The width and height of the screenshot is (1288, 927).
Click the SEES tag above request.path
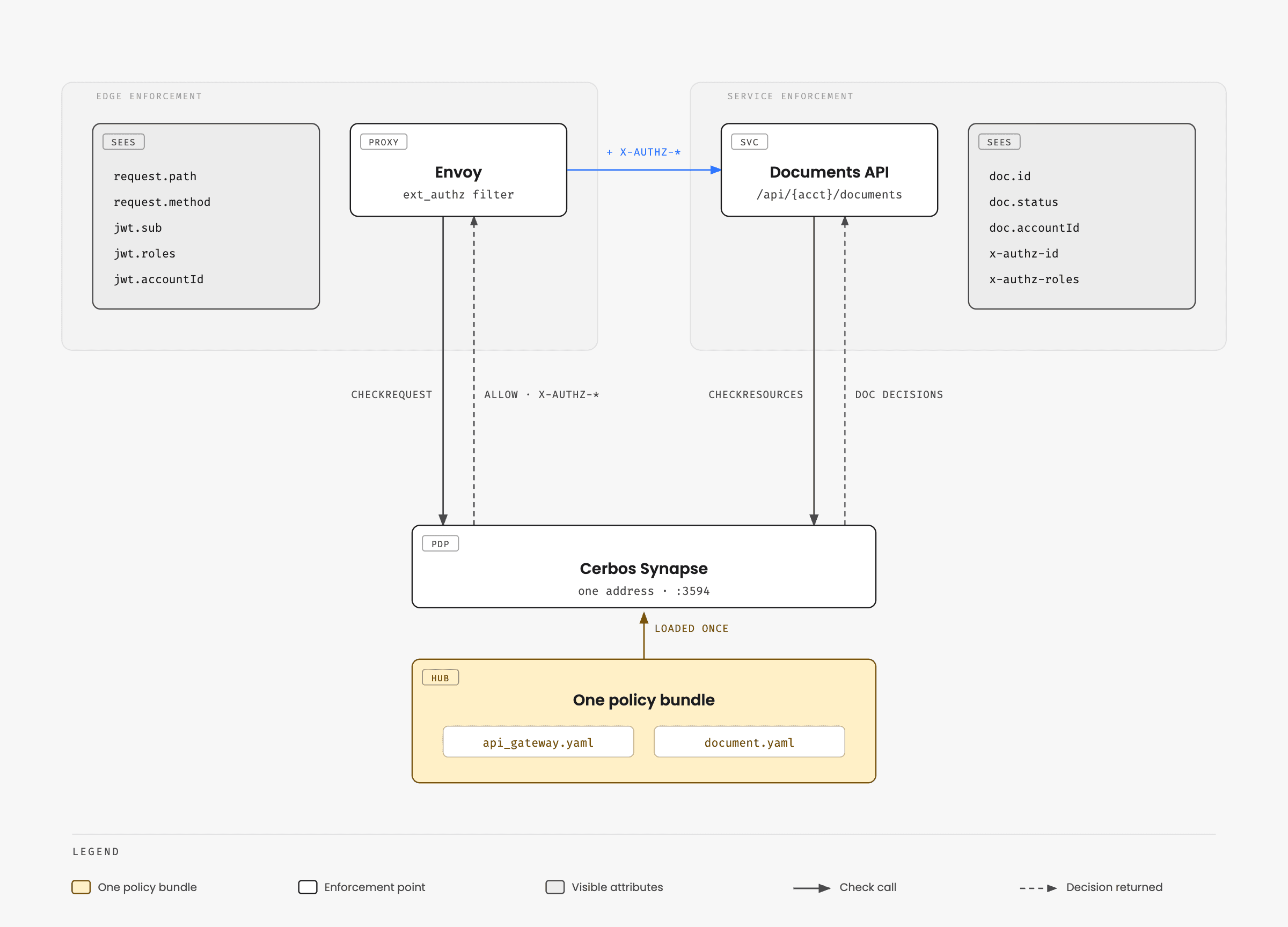click(124, 142)
